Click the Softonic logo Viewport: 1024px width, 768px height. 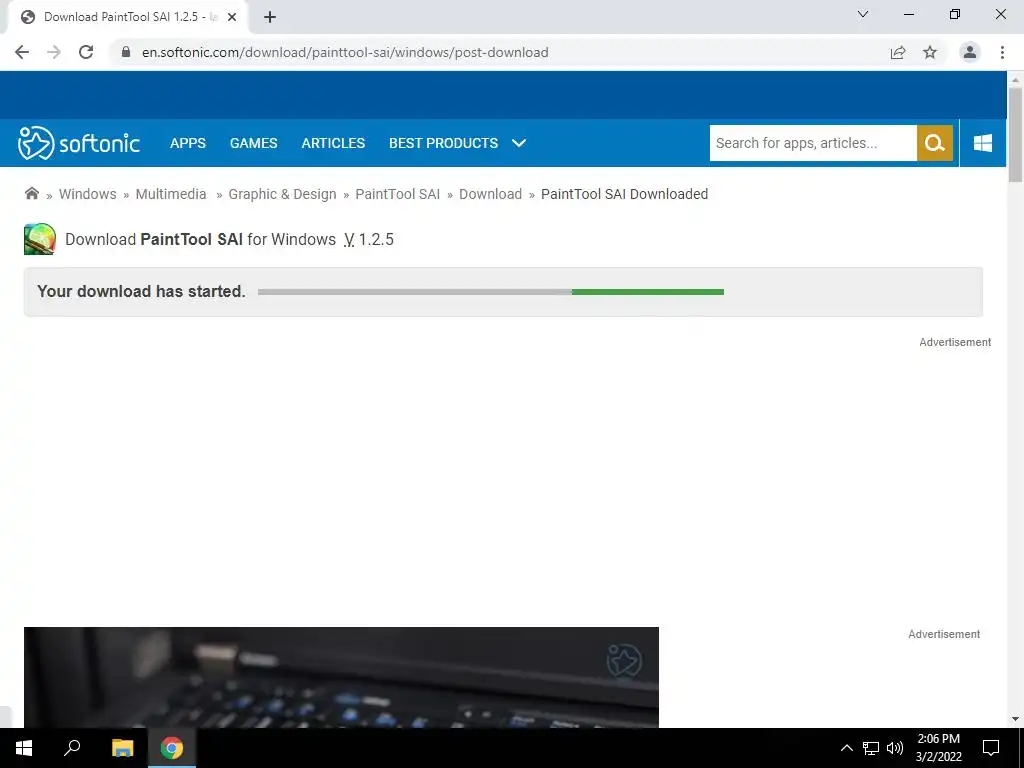(78, 143)
